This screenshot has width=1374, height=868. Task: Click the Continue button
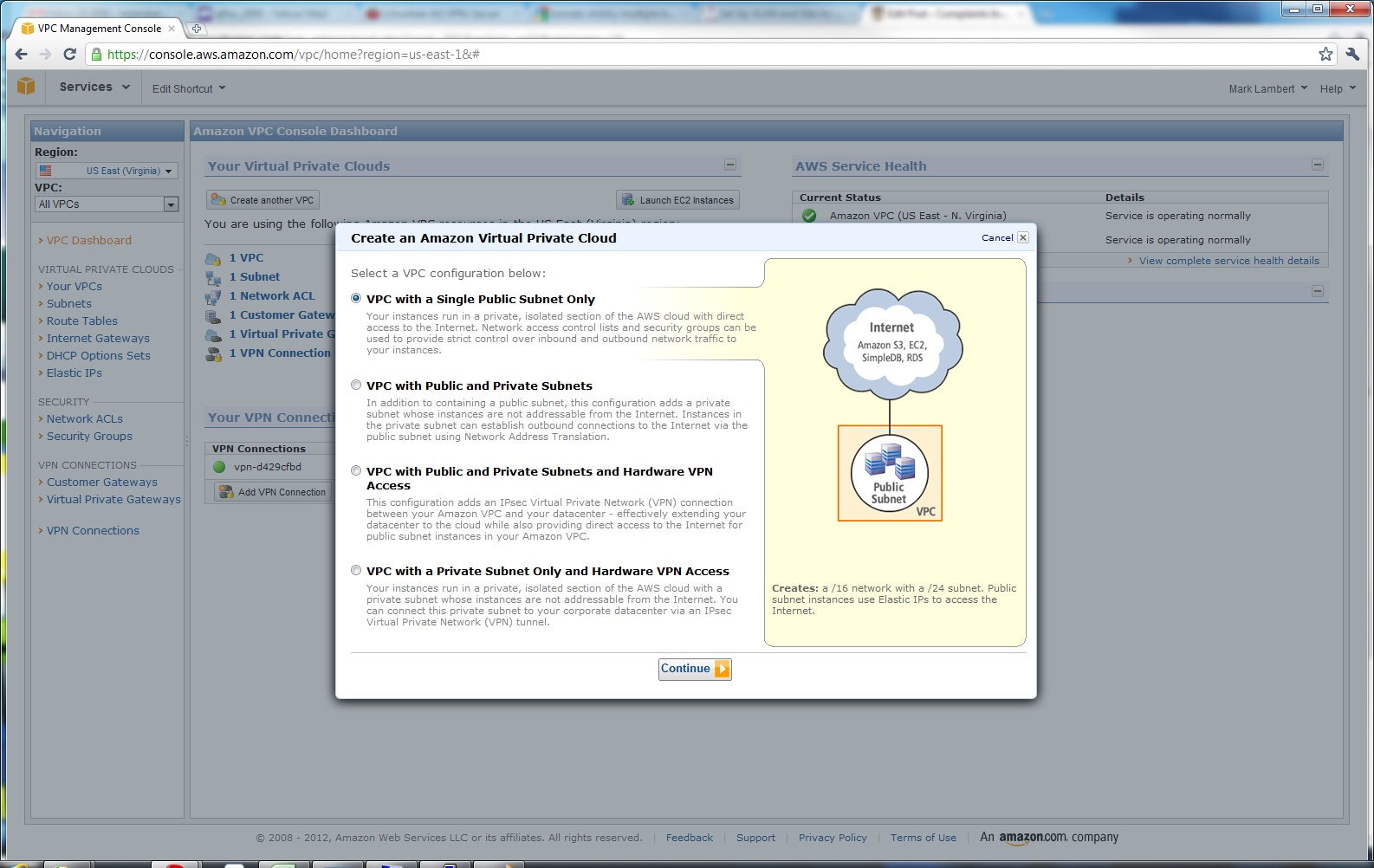pyautogui.click(x=695, y=669)
